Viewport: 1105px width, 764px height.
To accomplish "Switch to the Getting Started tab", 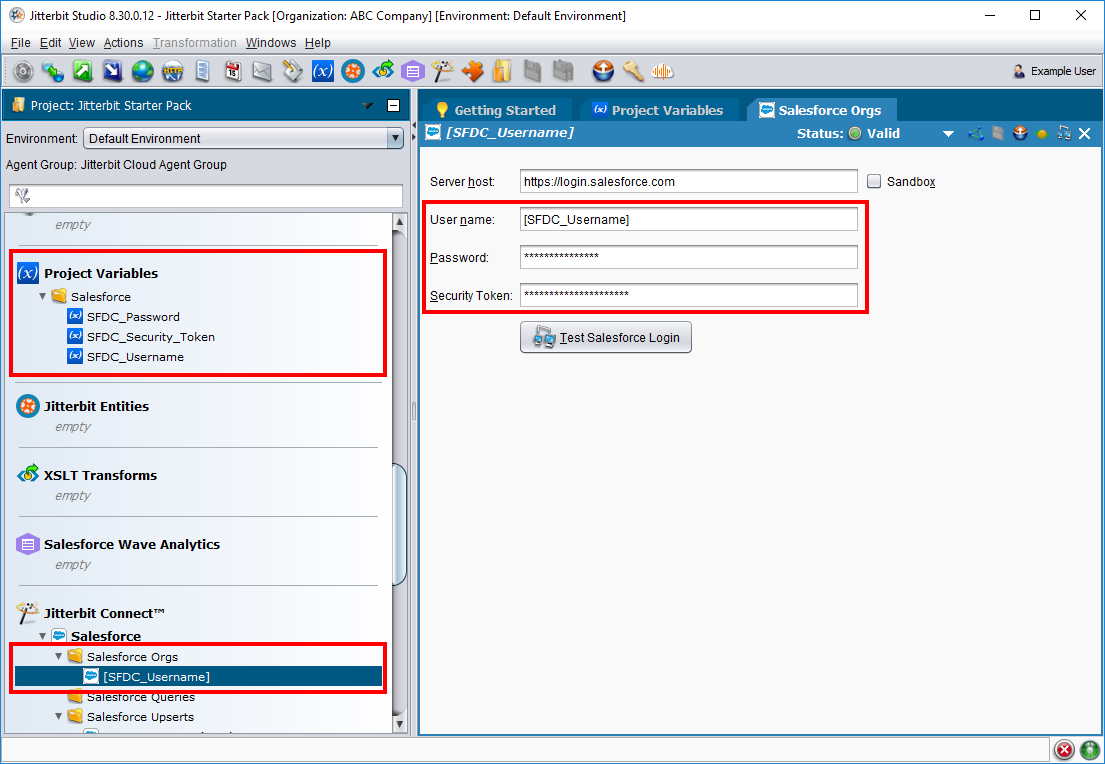I will (496, 110).
